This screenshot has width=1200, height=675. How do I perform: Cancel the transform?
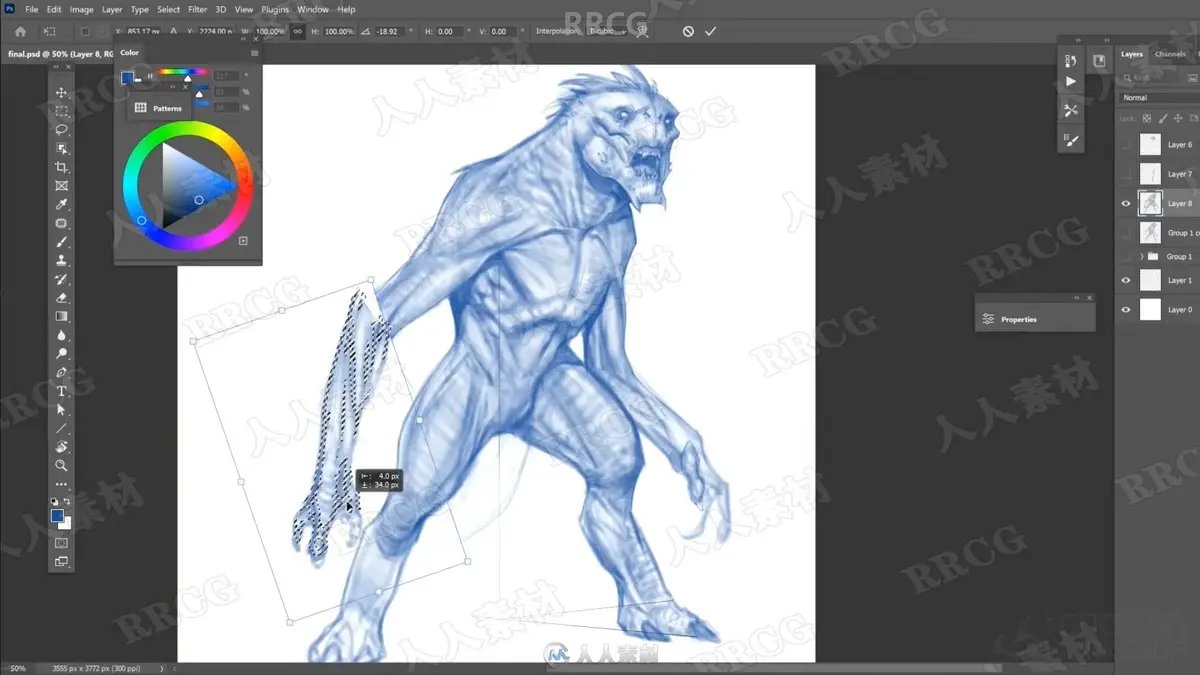688,31
